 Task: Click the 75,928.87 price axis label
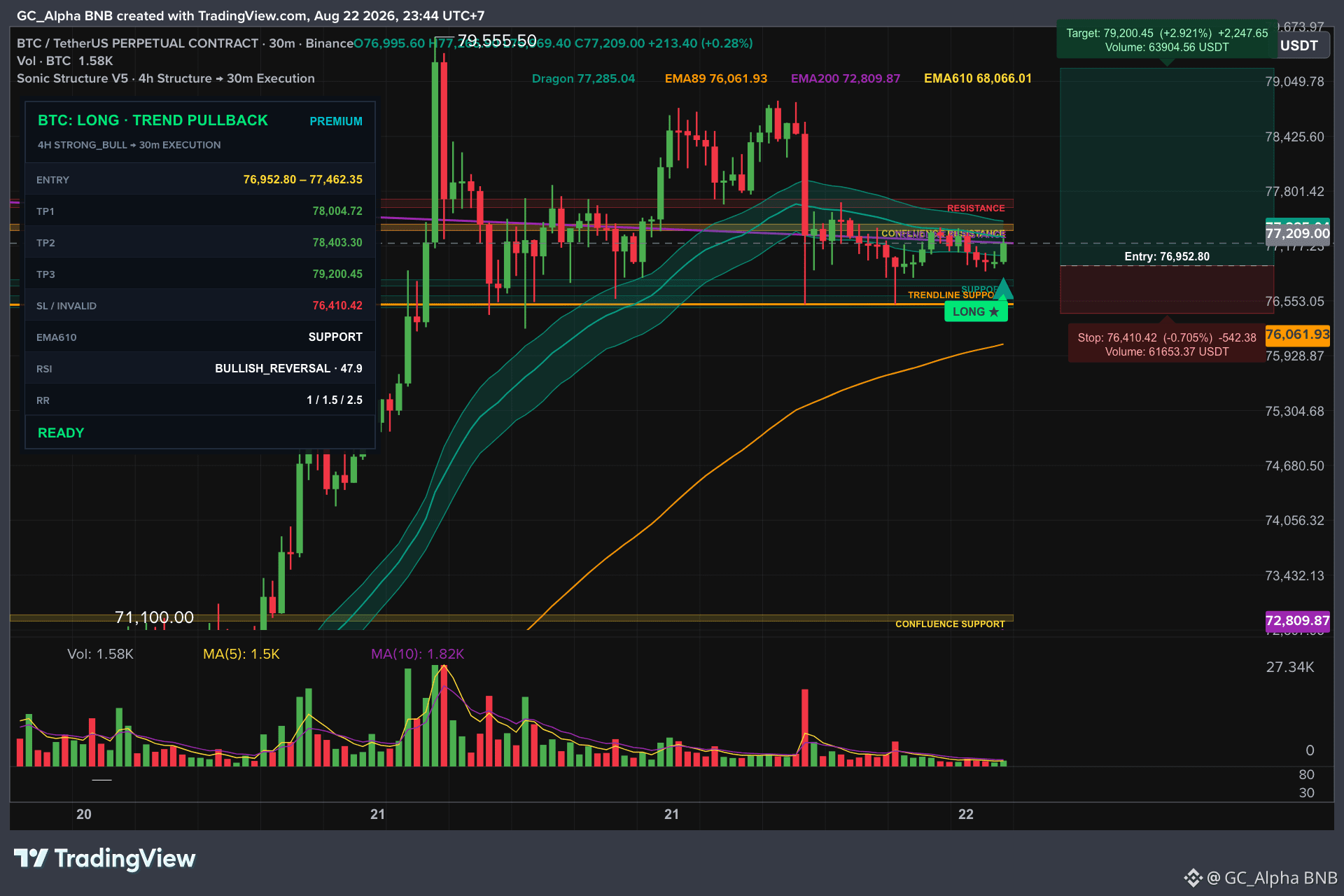[1294, 356]
